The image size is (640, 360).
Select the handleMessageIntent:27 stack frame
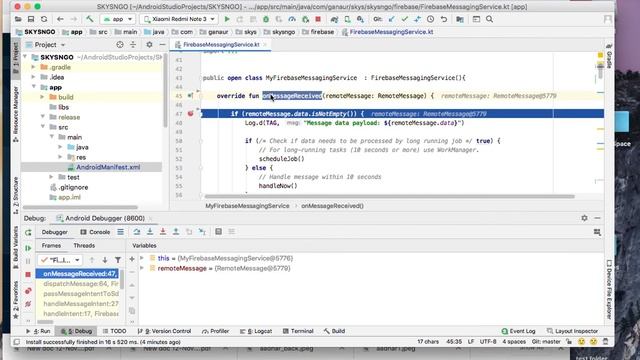(x=80, y=304)
